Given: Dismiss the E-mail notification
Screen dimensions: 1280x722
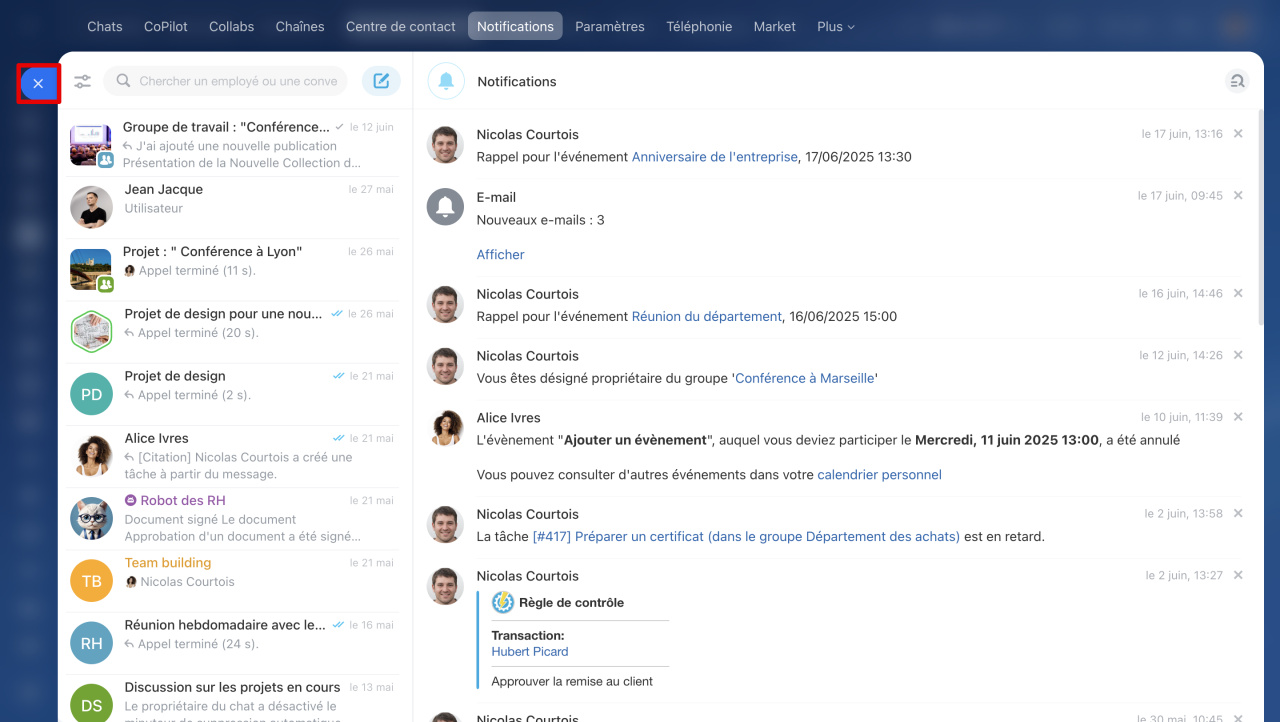Looking at the screenshot, I should pos(1238,196).
